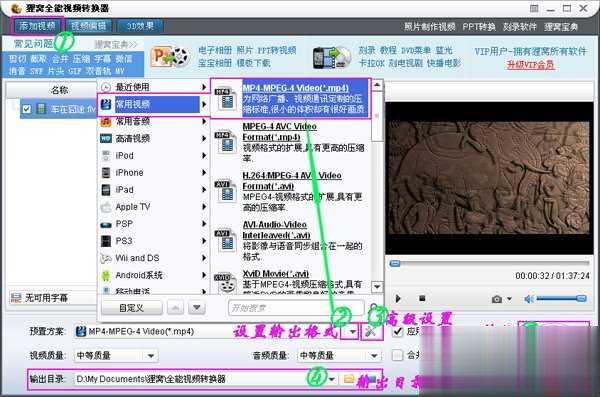Screen dimensions: 600x397
Task: Click the 最近使用 clock icon
Action: (106, 87)
